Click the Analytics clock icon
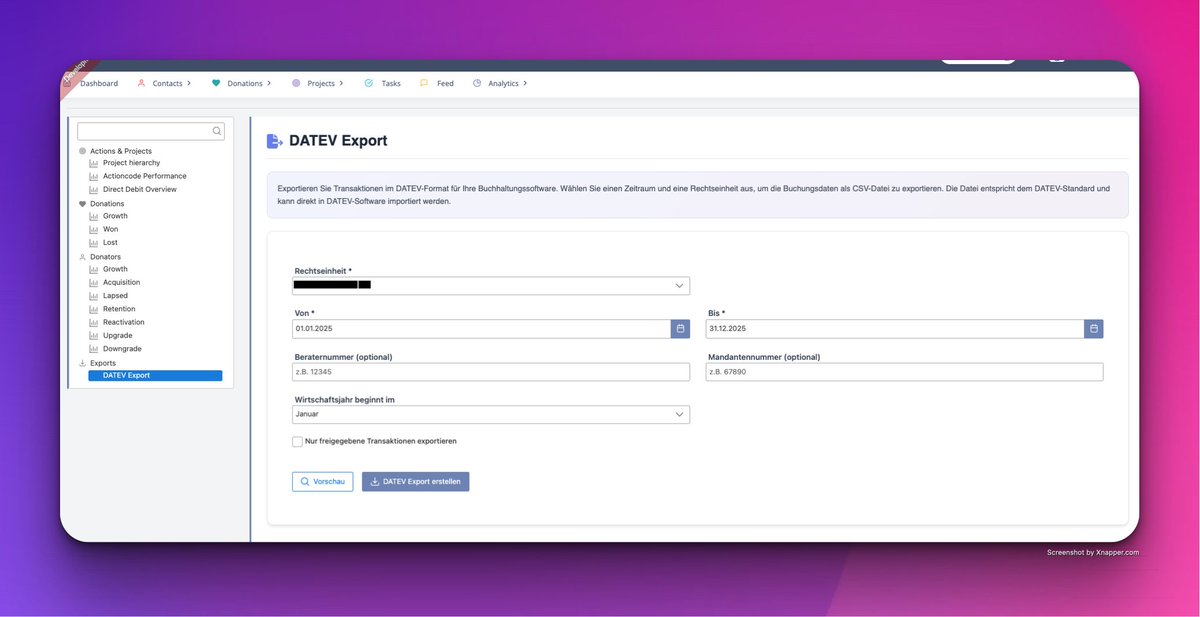This screenshot has height=617, width=1200. 476,83
